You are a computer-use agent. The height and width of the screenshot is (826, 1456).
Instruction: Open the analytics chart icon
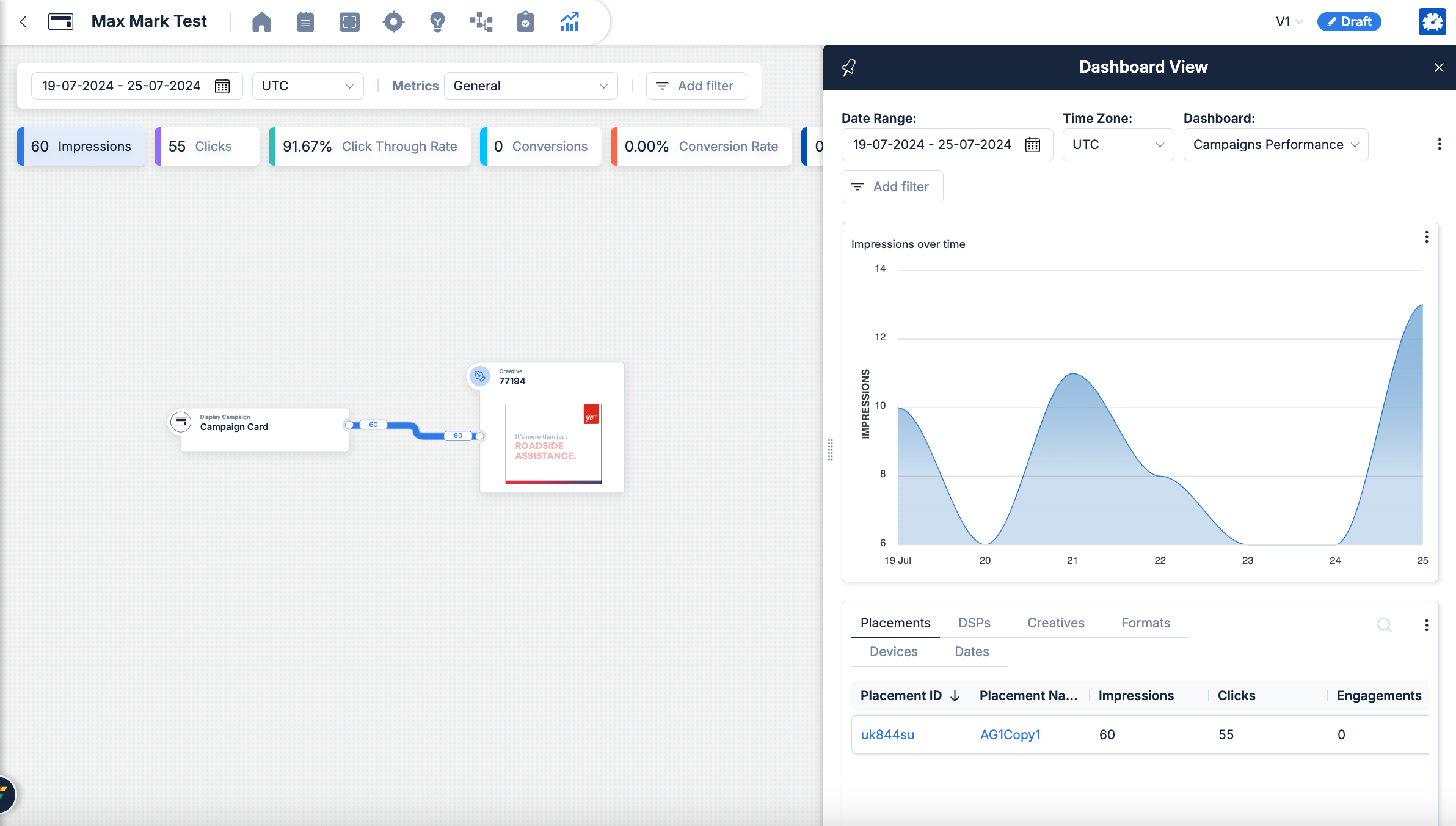tap(569, 22)
